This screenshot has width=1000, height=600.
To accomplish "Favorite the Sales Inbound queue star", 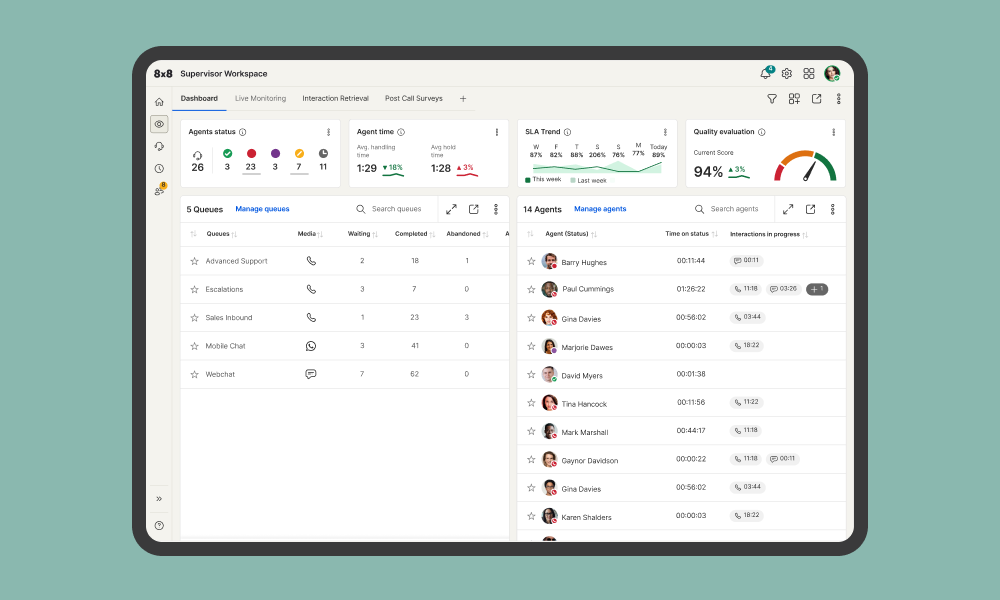I will (195, 318).
